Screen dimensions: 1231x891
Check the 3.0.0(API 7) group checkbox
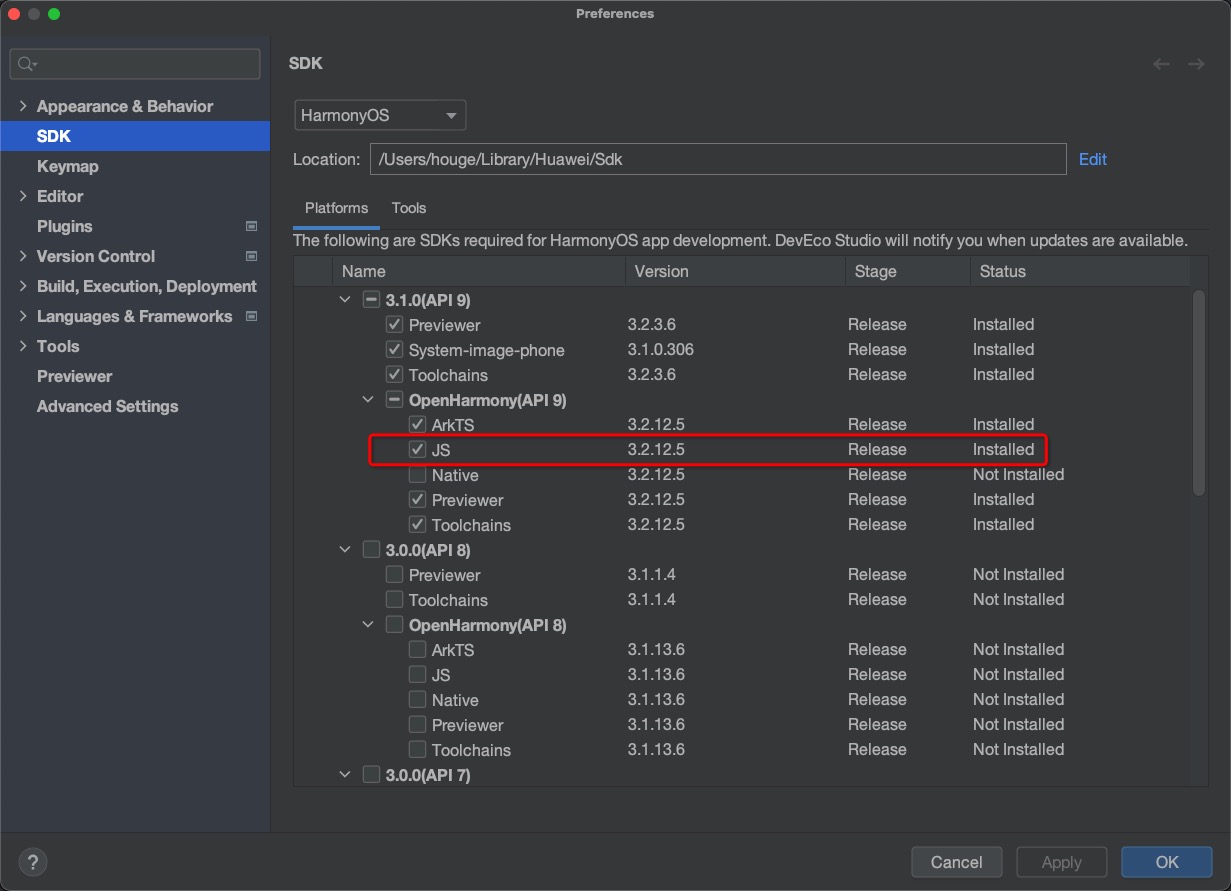click(x=371, y=775)
